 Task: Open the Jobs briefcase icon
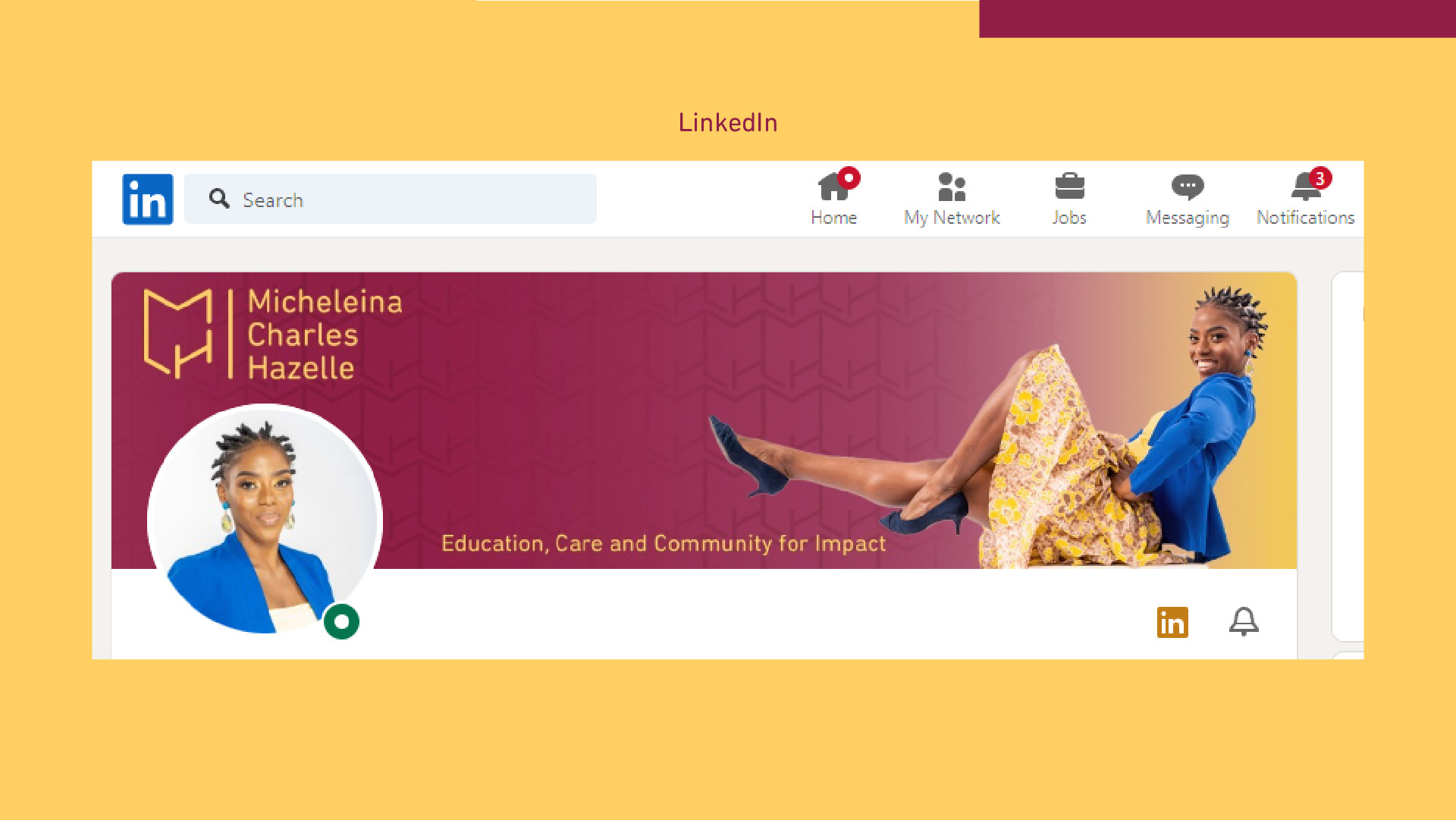[1070, 186]
